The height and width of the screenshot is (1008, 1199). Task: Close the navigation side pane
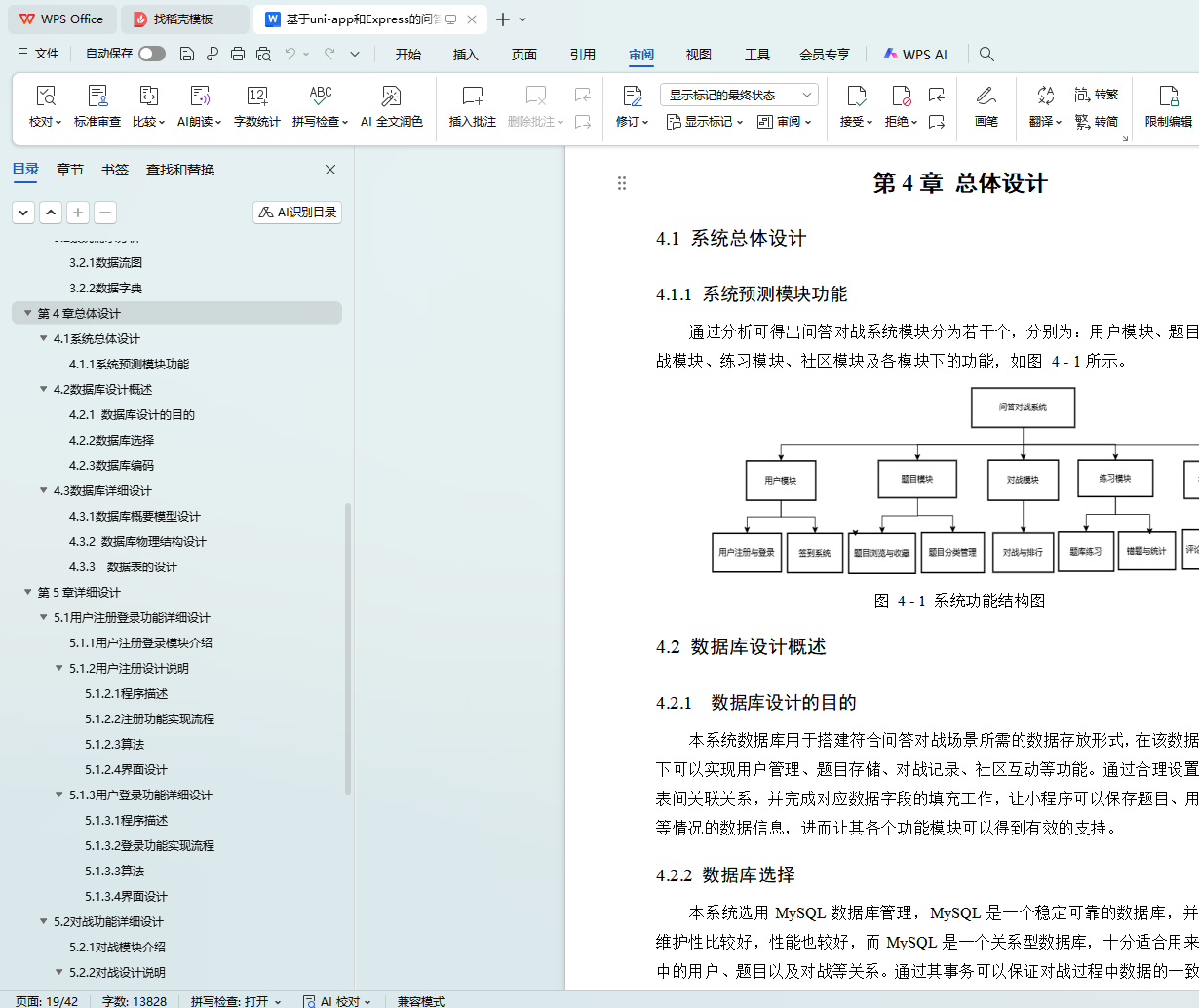[330, 170]
